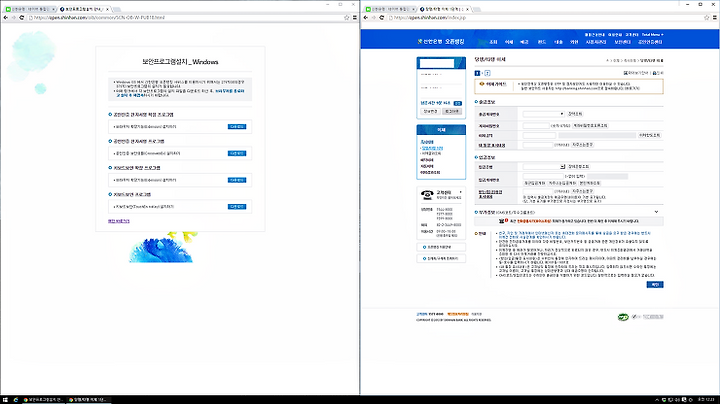Focus the transfer amount input field
This screenshot has width=720, height=404.
[539, 135]
